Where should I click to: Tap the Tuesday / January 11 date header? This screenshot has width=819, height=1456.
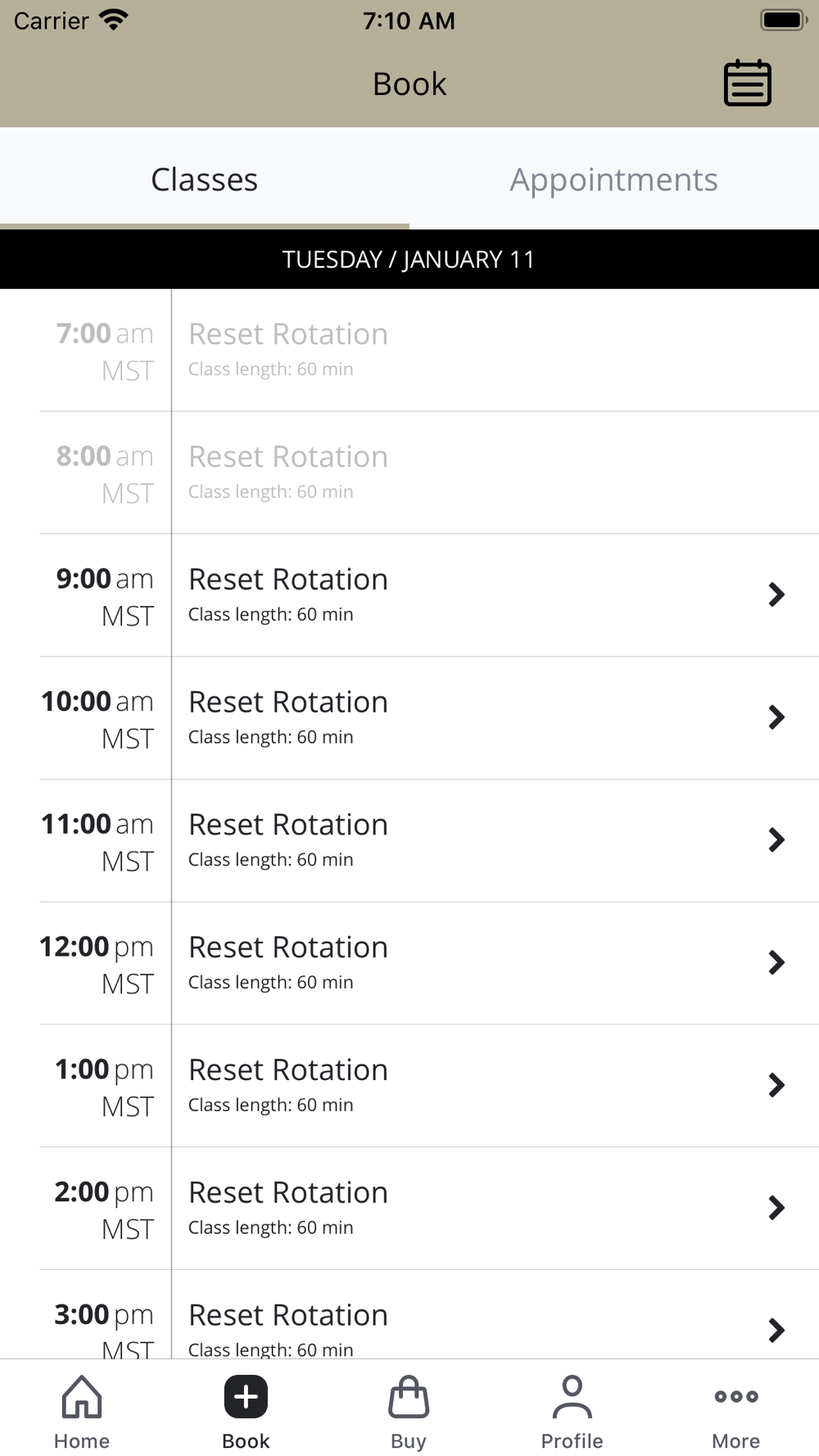pos(409,260)
